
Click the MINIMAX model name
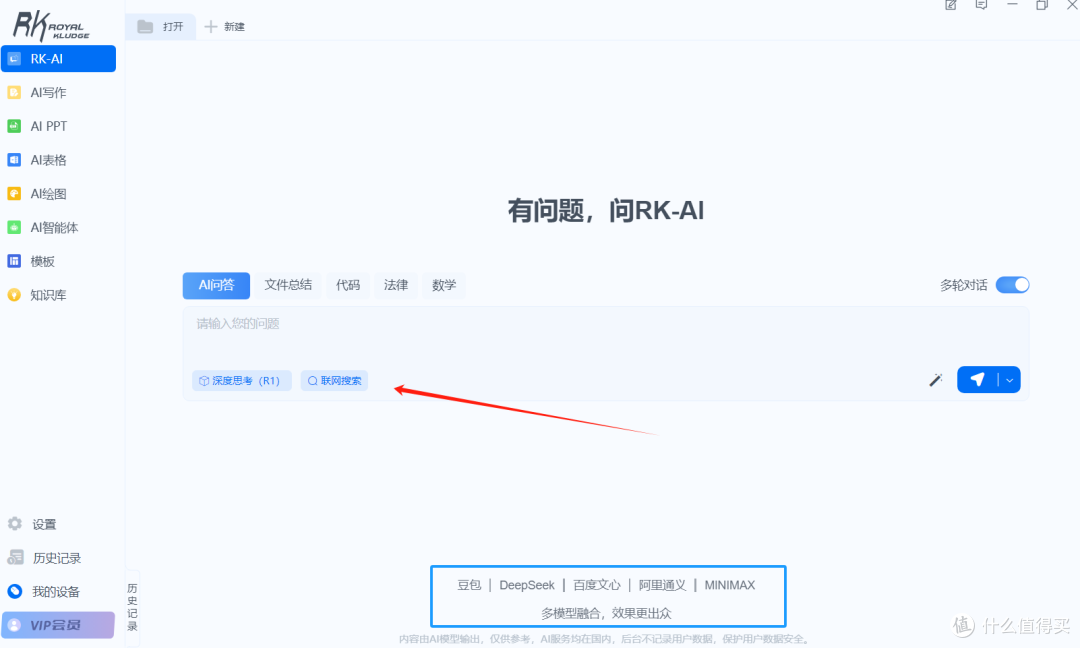pyautogui.click(x=729, y=585)
